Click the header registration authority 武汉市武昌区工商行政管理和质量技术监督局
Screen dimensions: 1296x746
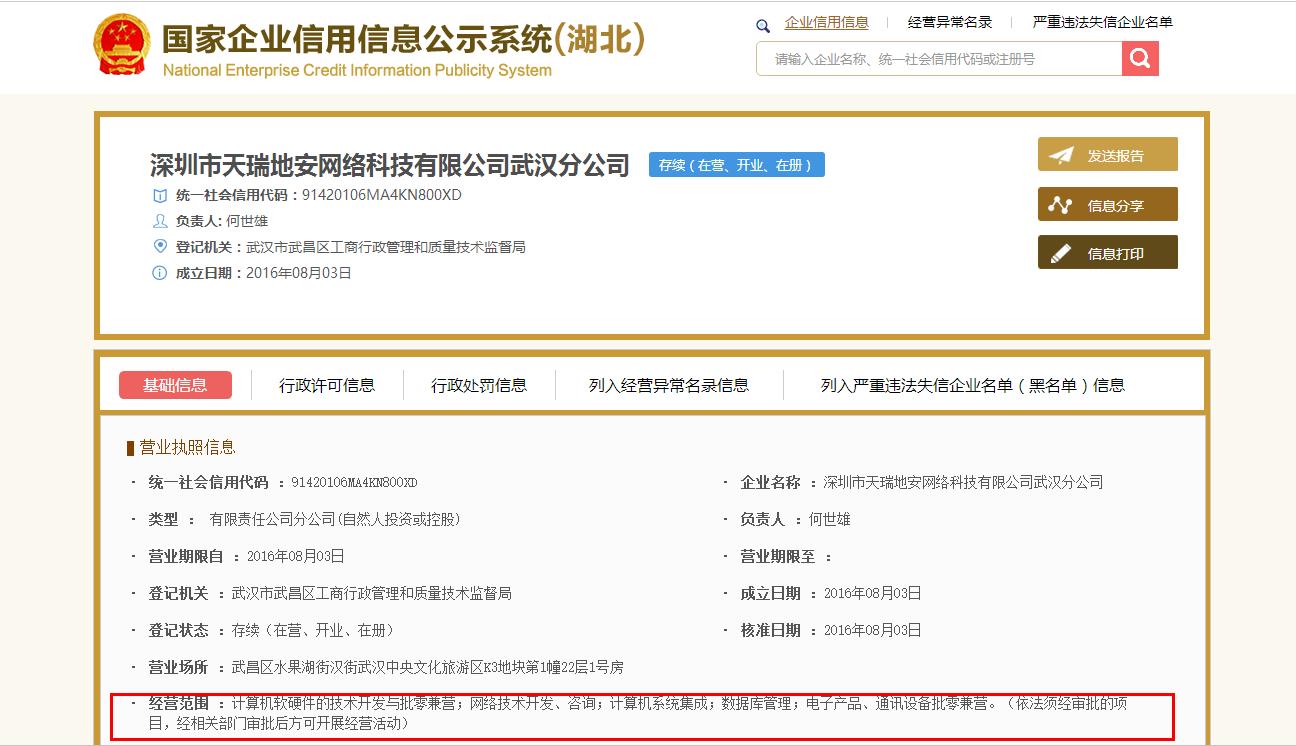tap(386, 247)
